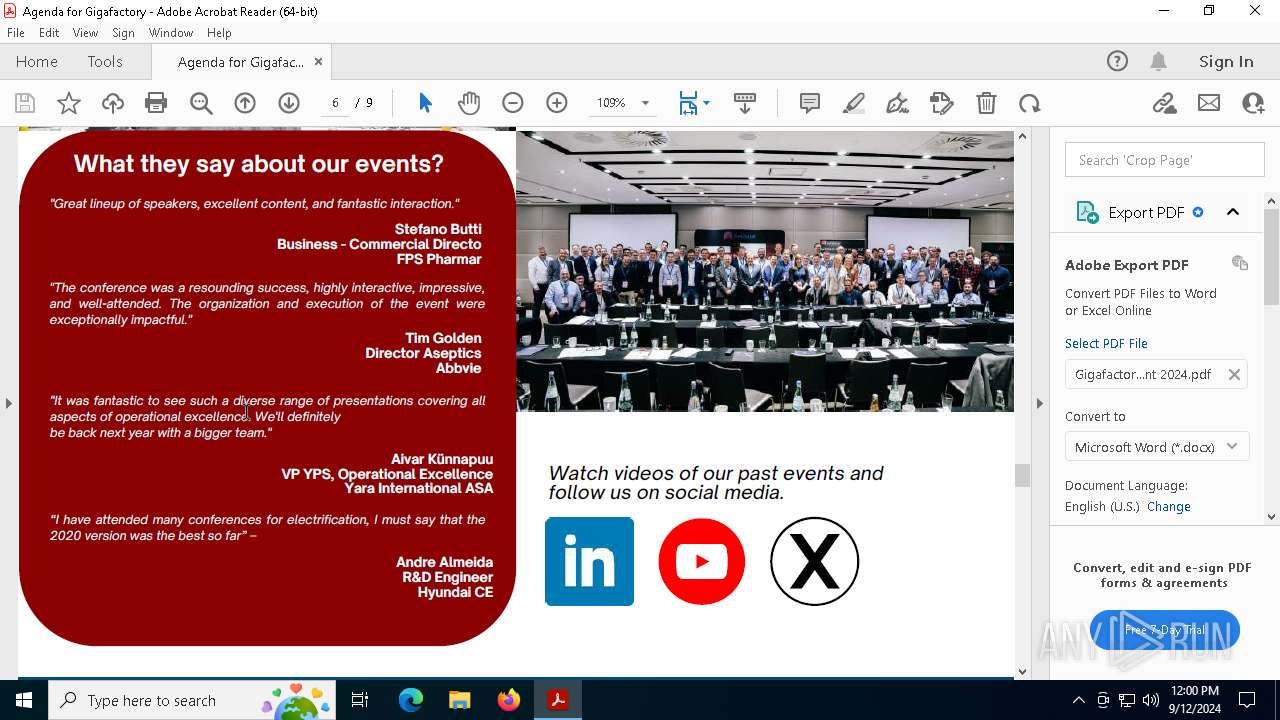The height and width of the screenshot is (720, 1280).
Task: Upload the file to Adobe cloud
Action: [113, 103]
